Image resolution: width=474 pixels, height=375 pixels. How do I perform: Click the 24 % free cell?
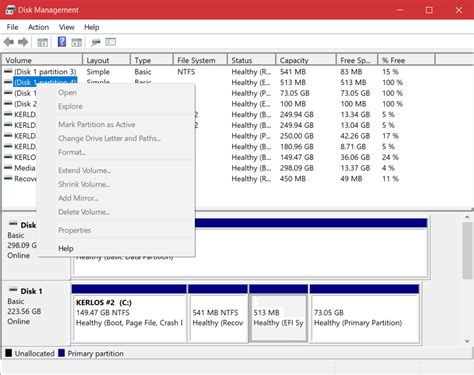click(390, 157)
